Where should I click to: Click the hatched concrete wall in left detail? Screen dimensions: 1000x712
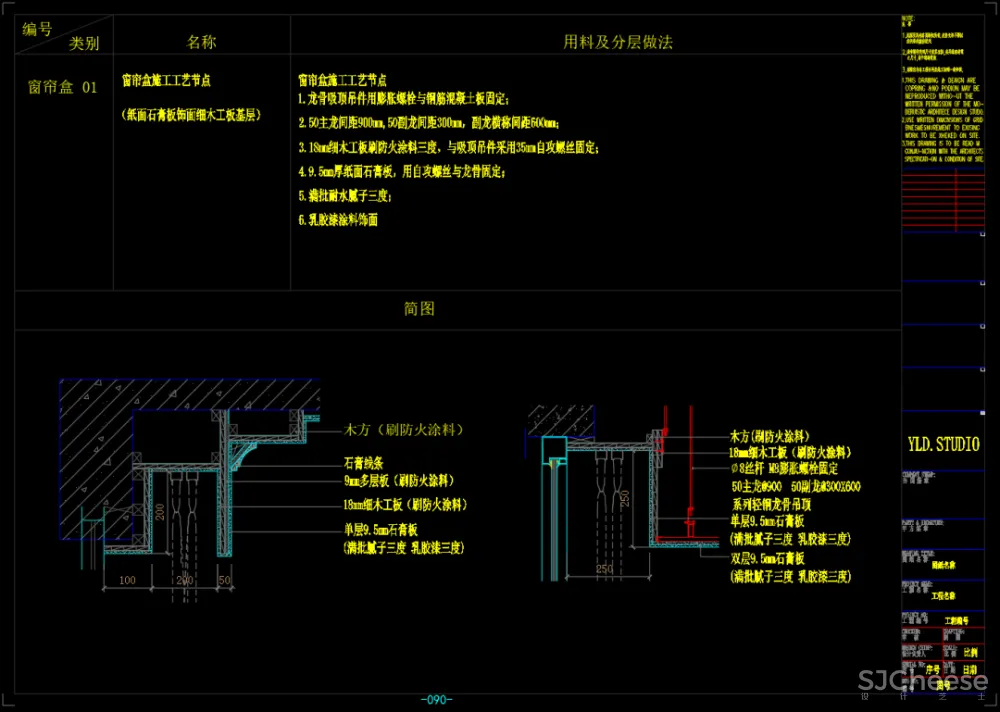click(x=95, y=430)
